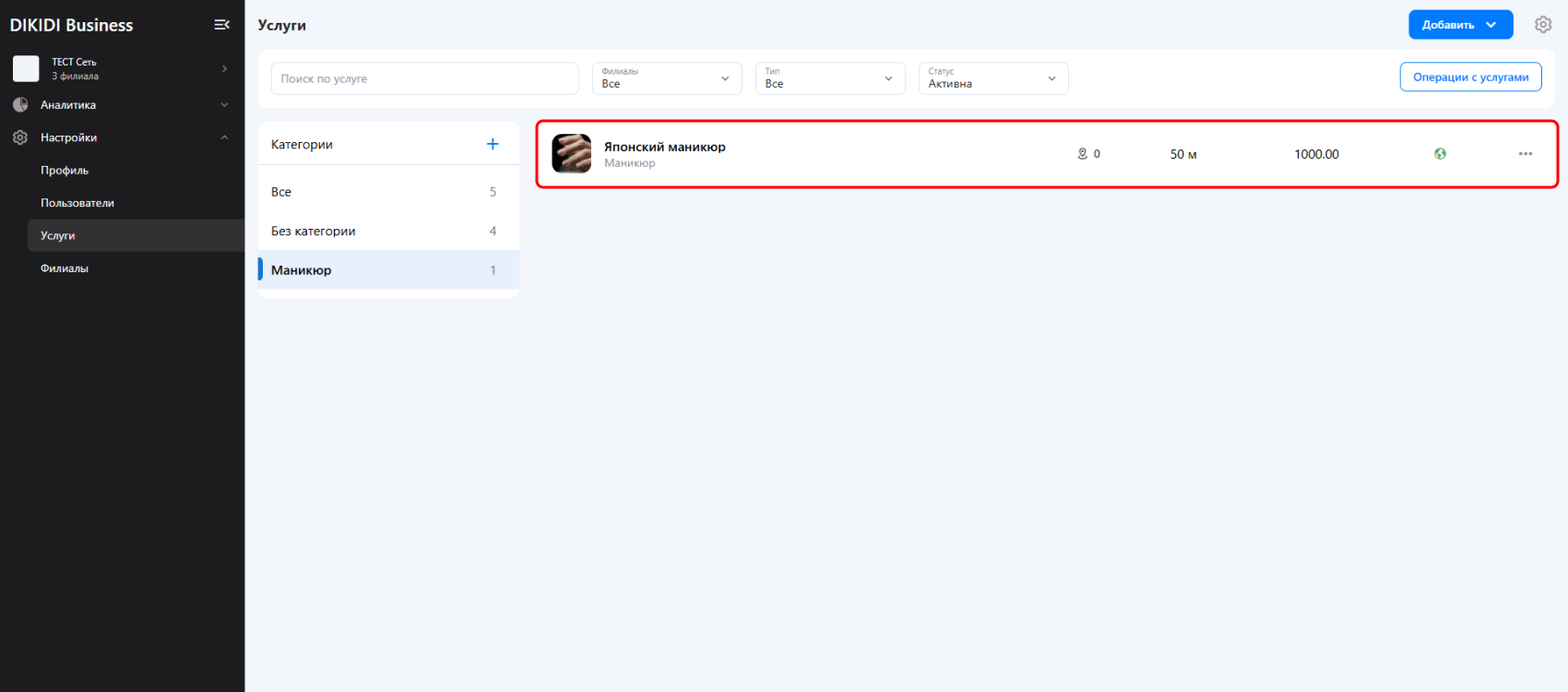Collapse the sidebar with the menu icon

[x=221, y=25]
